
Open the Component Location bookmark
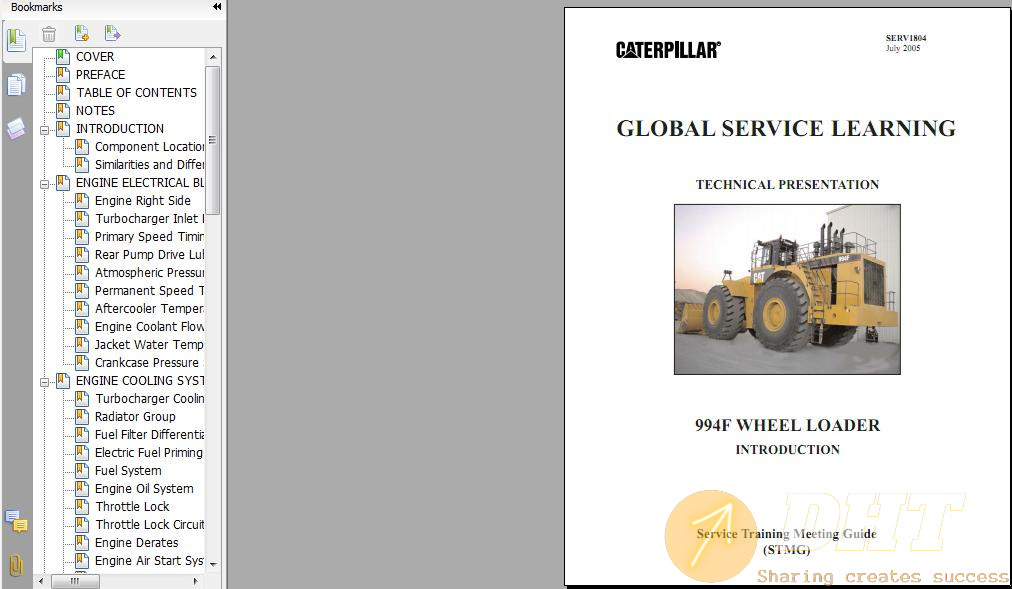[x=149, y=147]
